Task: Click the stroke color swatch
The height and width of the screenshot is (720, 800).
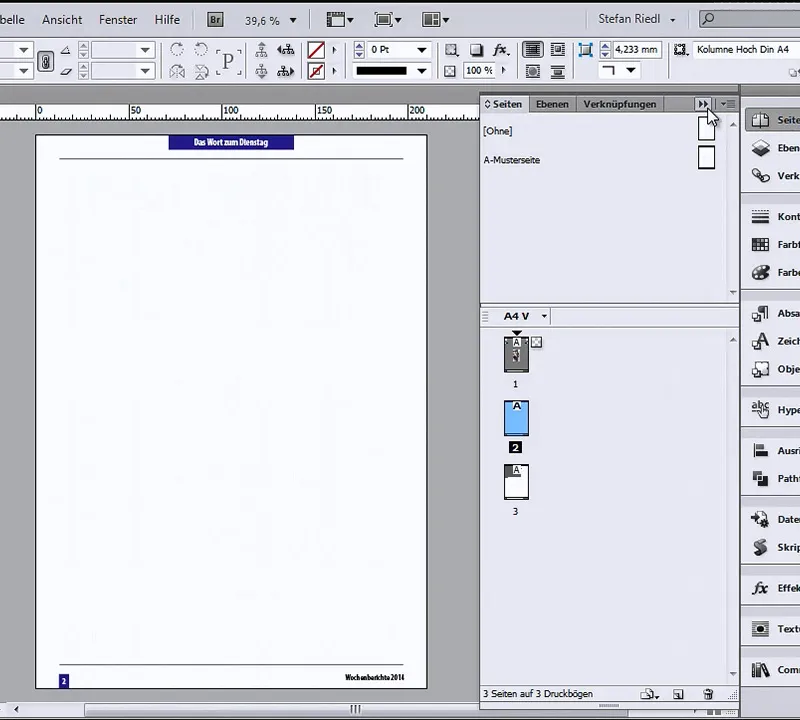Action: coord(316,71)
